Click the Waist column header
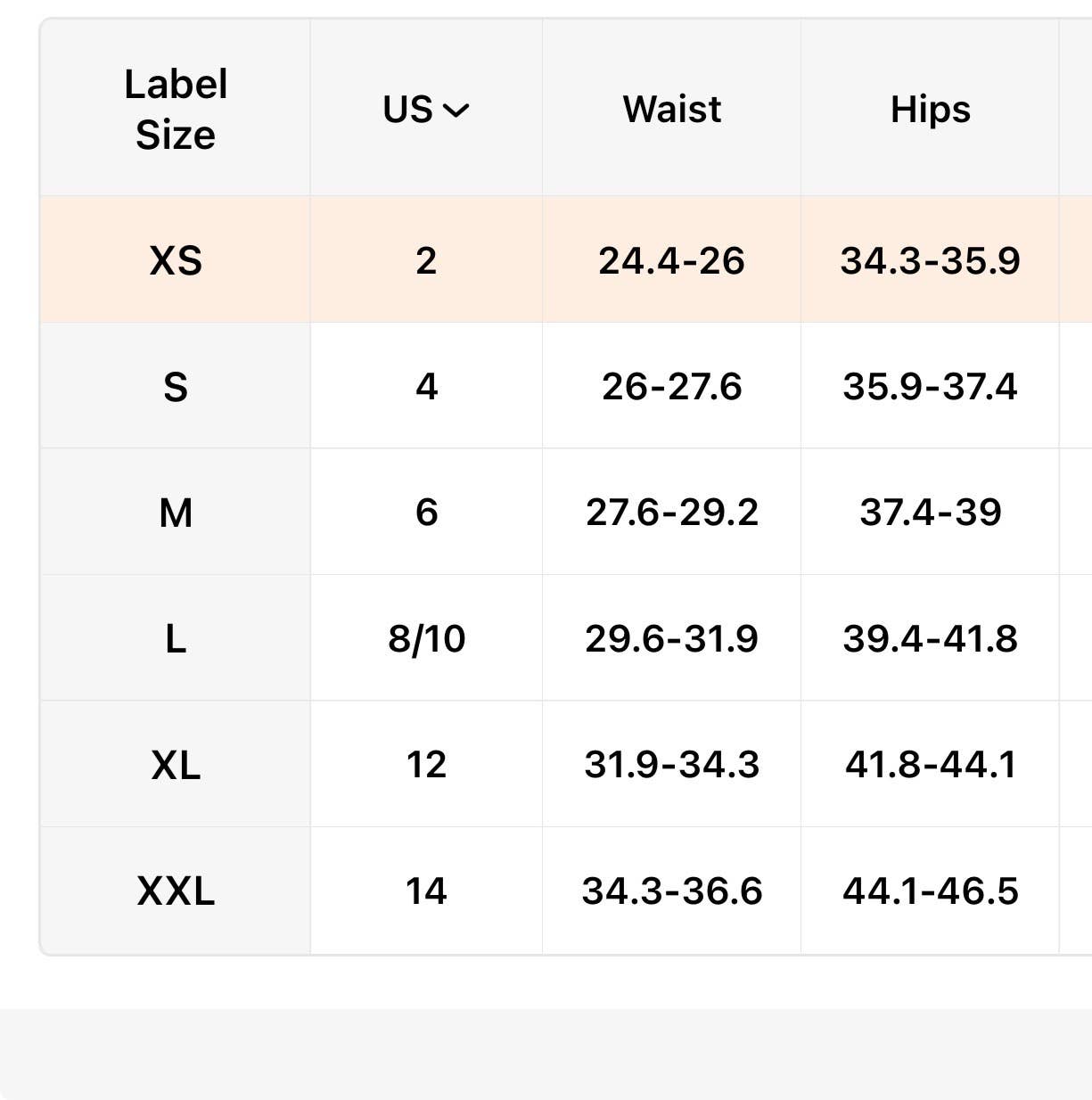The height and width of the screenshot is (1100, 1092). point(672,110)
